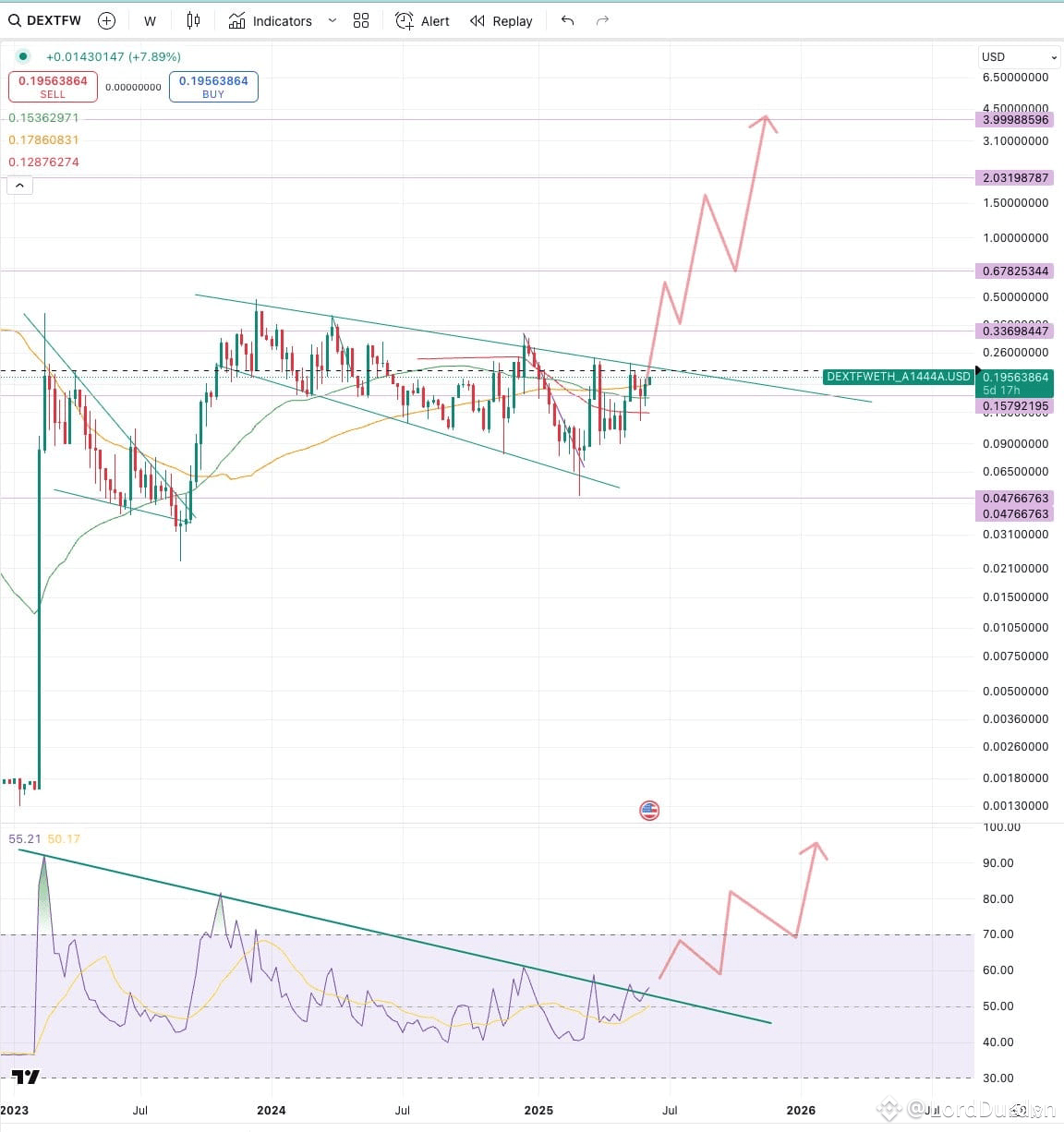Click the spread value 0.00000000
Viewport: 1064px width, 1132px height.
pos(133,87)
